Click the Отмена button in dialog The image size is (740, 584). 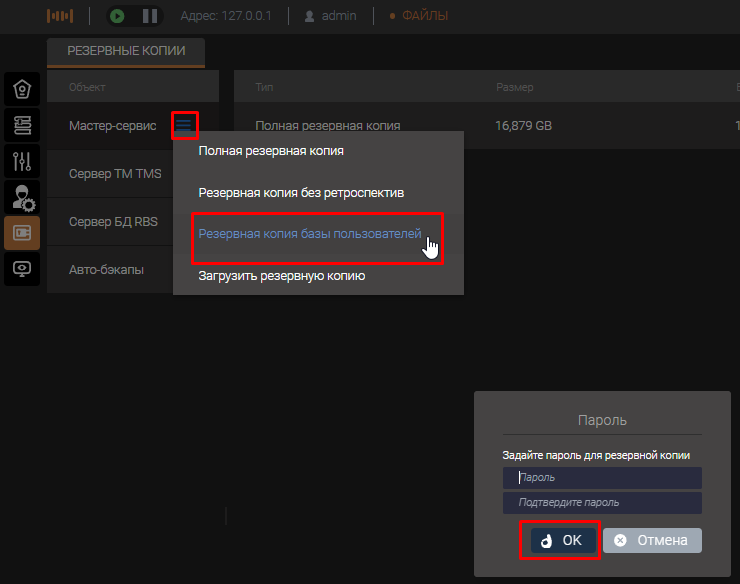coord(652,540)
